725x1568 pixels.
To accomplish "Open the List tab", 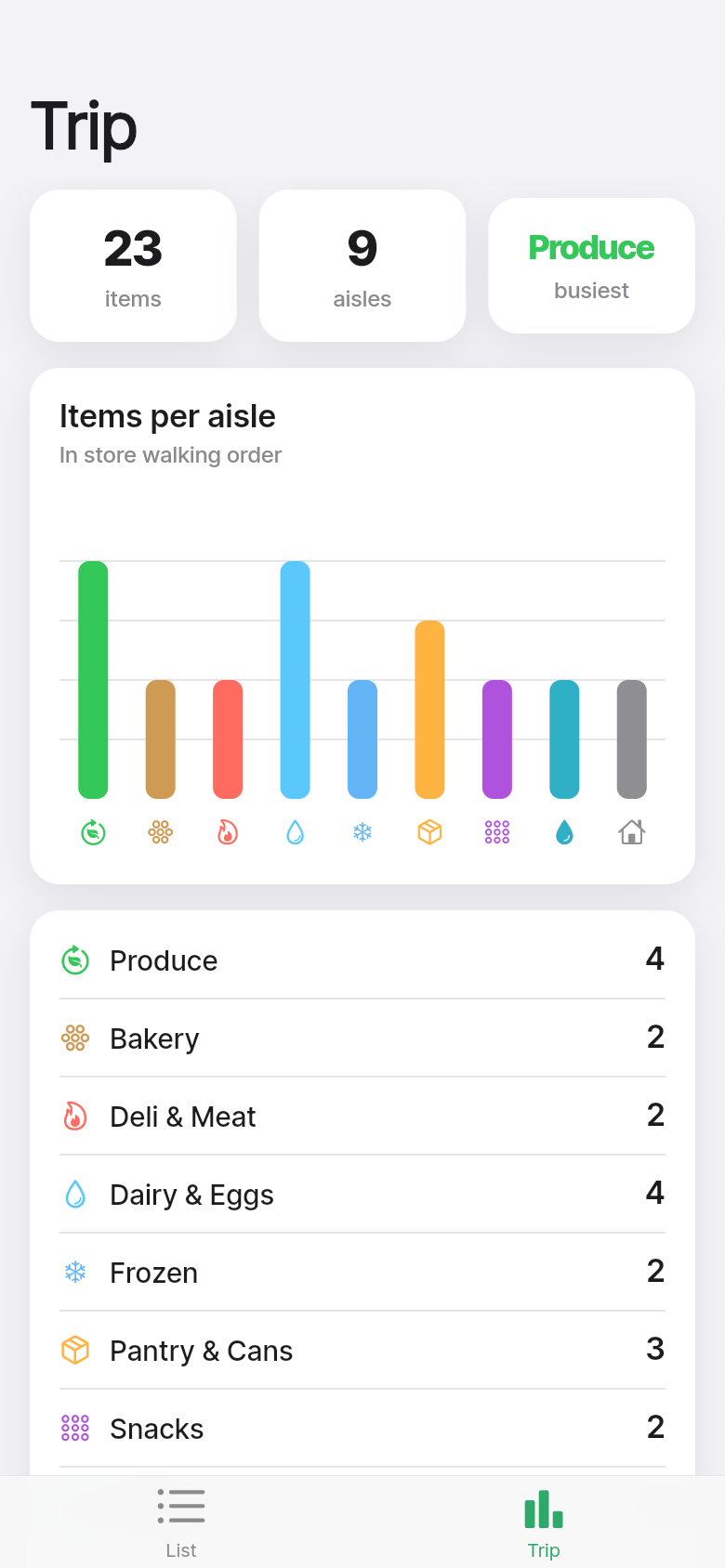I will tap(181, 1523).
